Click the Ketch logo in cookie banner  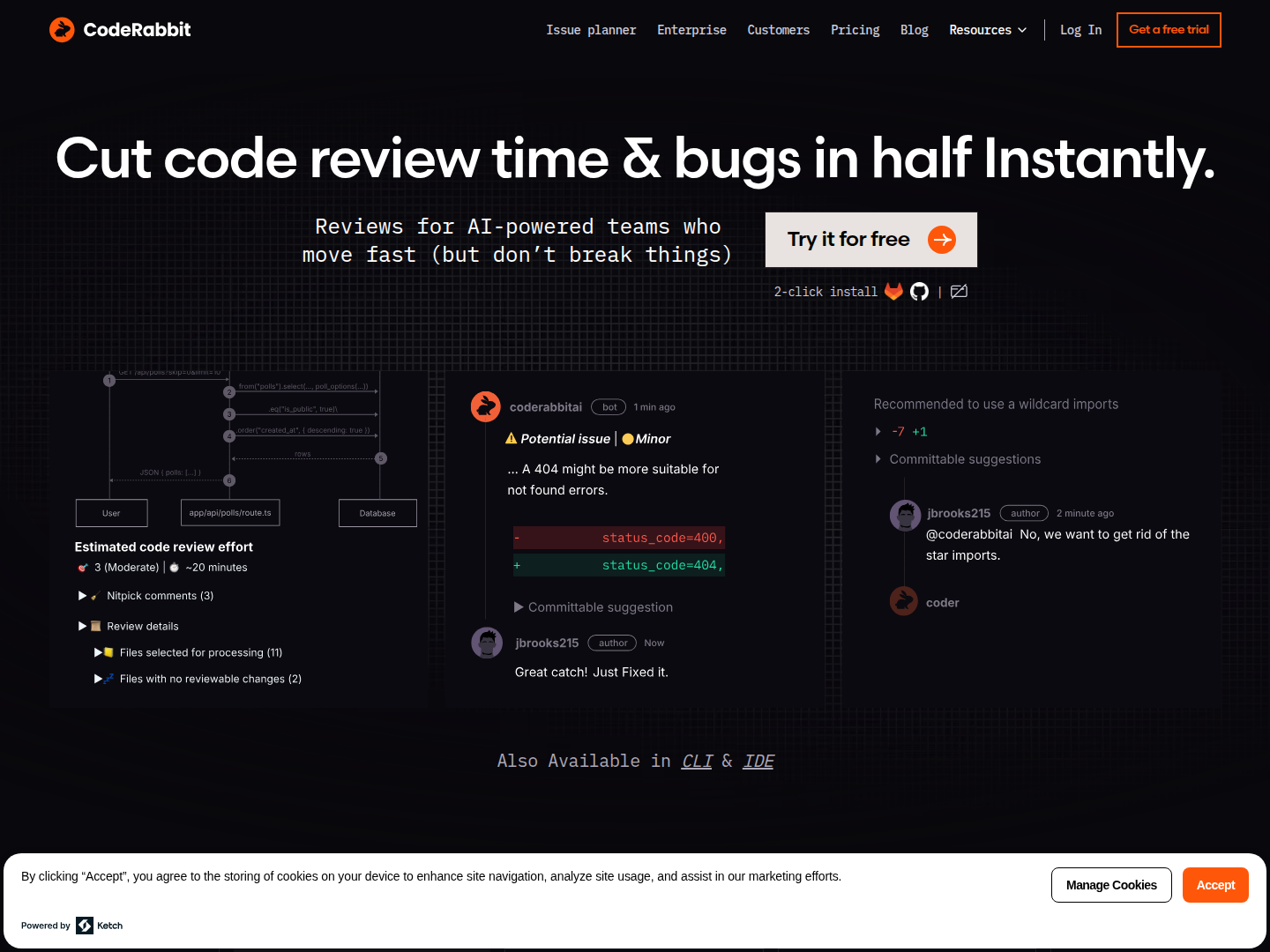coord(86,925)
